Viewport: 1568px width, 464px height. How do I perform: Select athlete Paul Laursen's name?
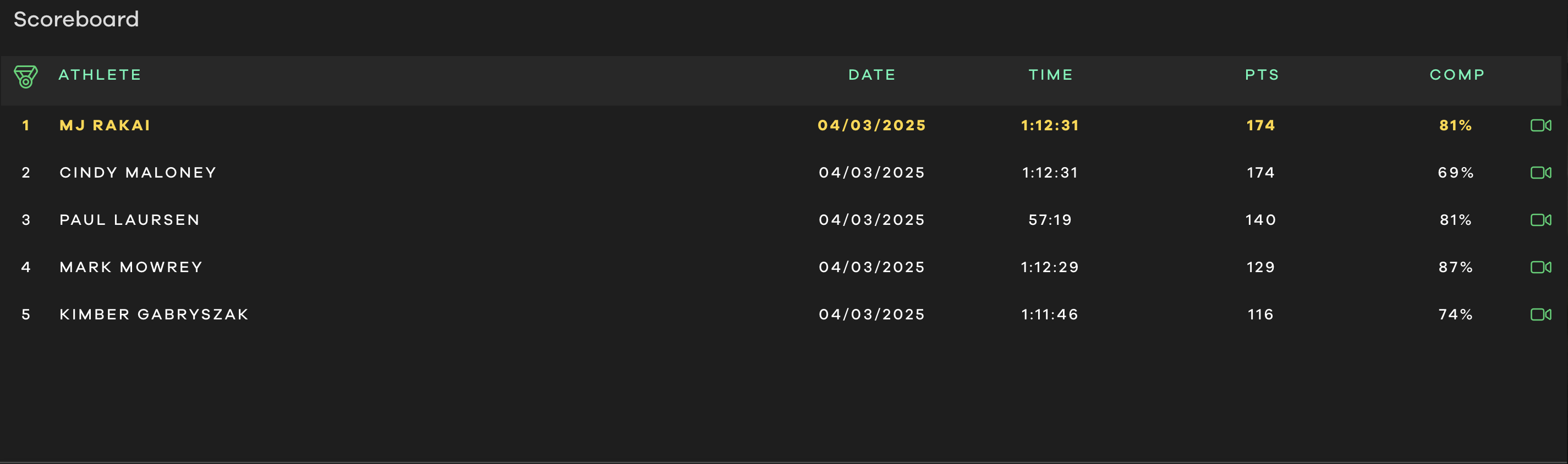coord(130,219)
